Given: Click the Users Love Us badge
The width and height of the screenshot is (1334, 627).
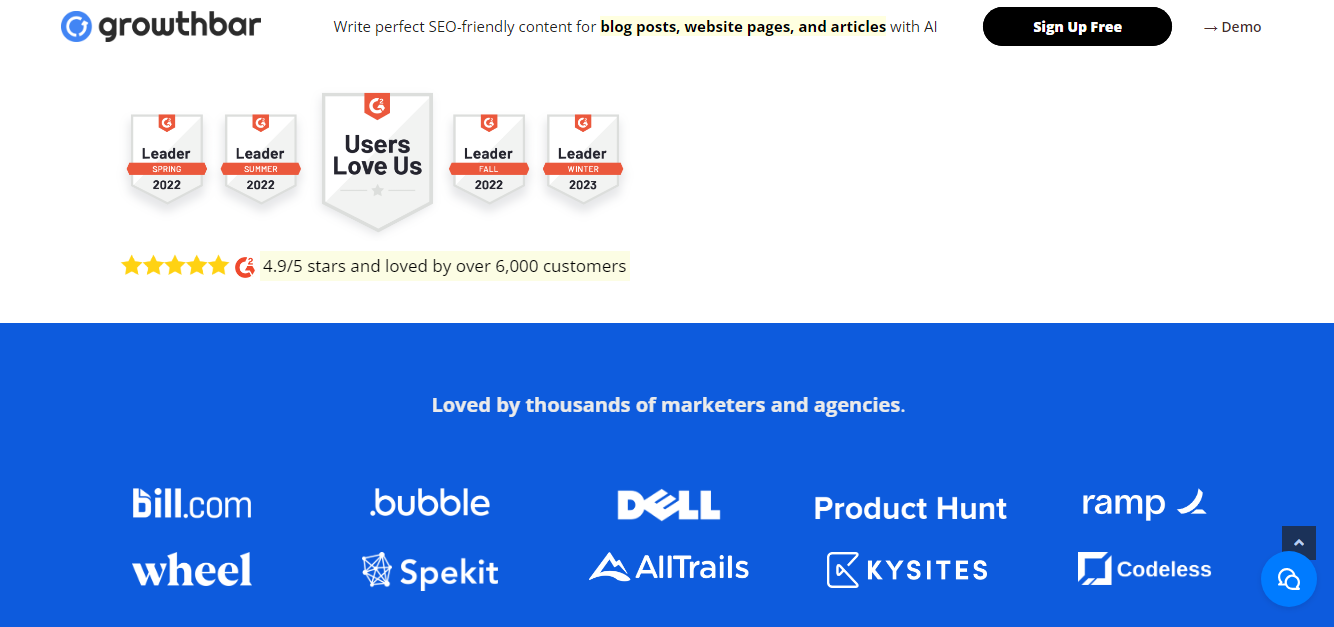Looking at the screenshot, I should tap(377, 160).
